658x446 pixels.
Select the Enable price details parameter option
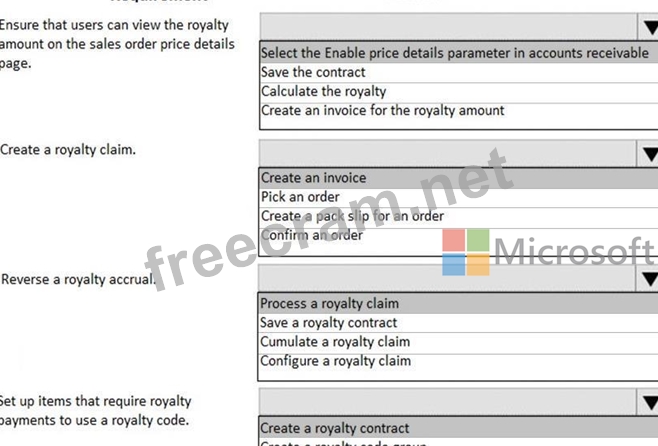point(455,53)
